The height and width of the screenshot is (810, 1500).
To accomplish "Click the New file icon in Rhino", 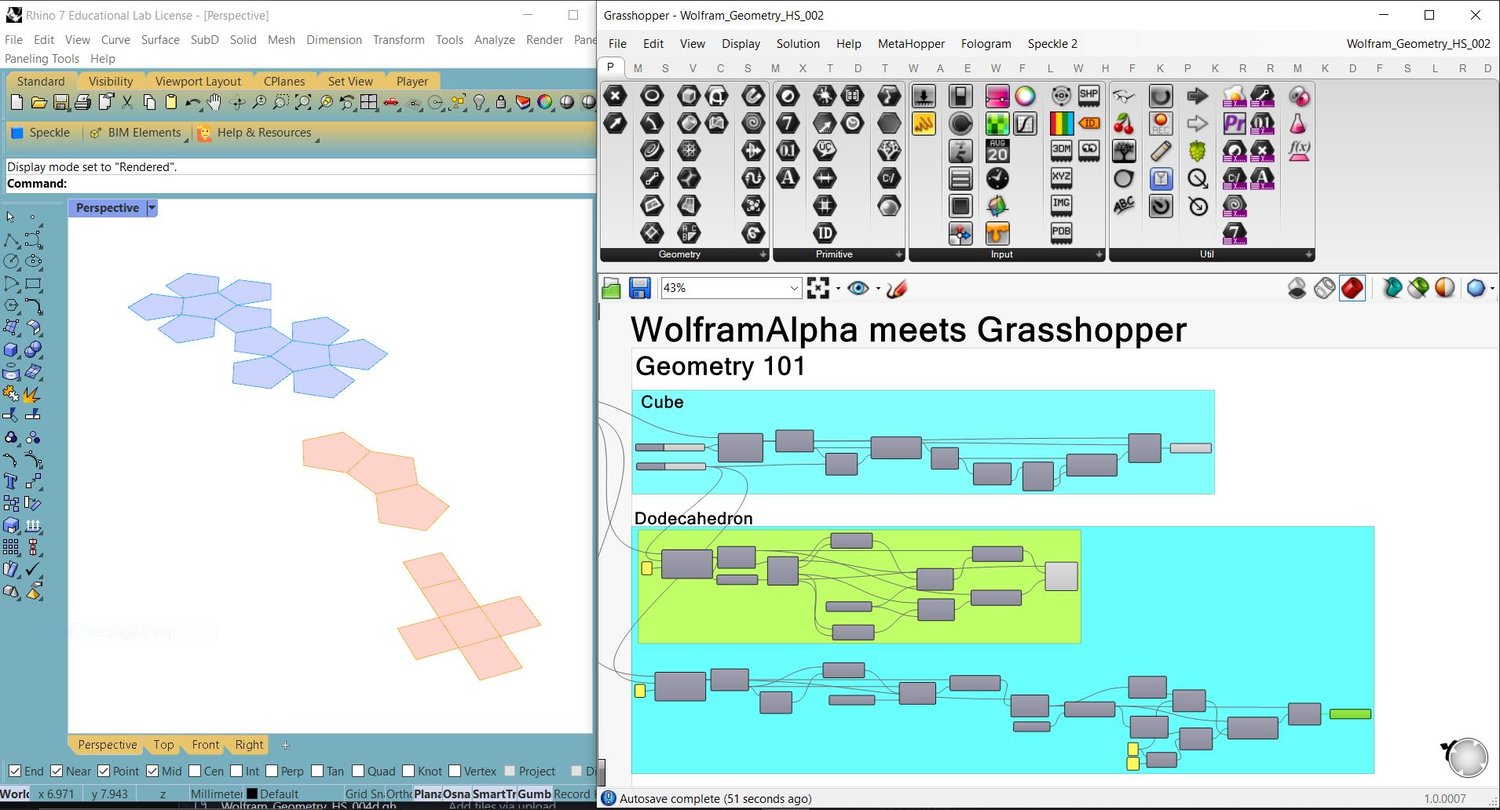I will tap(16, 102).
